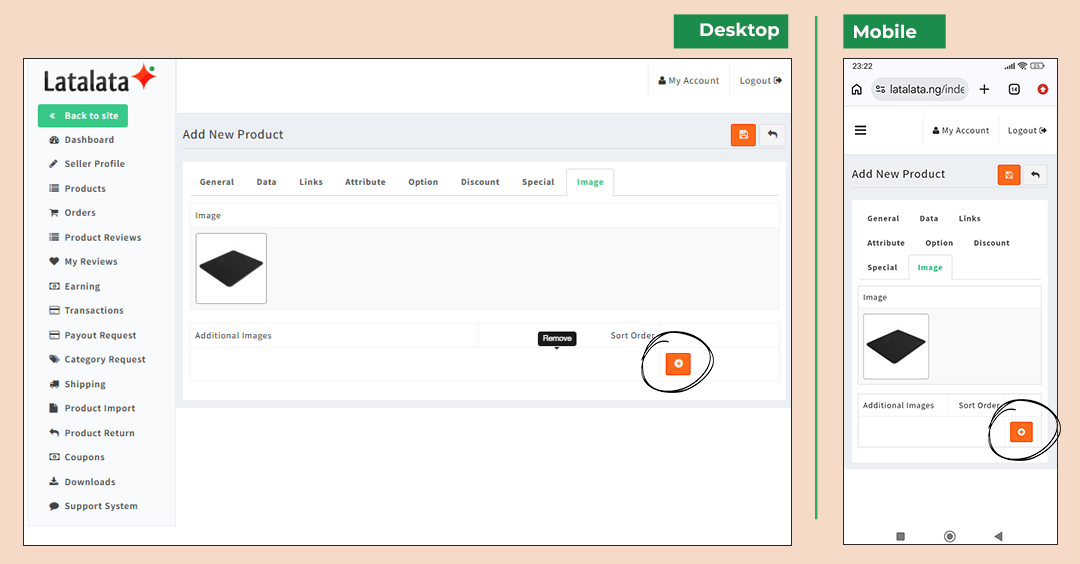Image resolution: width=1080 pixels, height=564 pixels.
Task: Switch to desktop Links tab
Action: click(x=311, y=182)
